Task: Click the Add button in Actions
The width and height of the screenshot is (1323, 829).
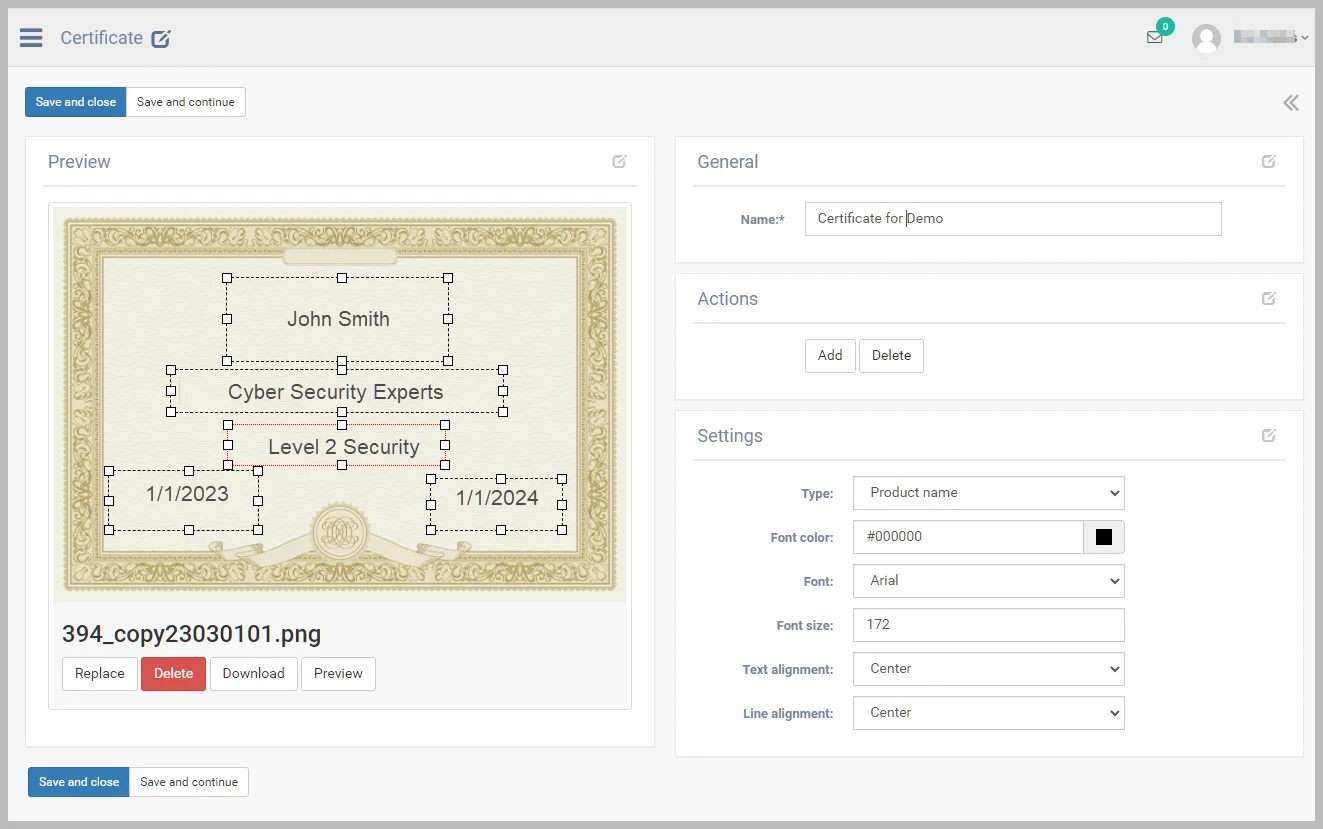Action: click(830, 356)
